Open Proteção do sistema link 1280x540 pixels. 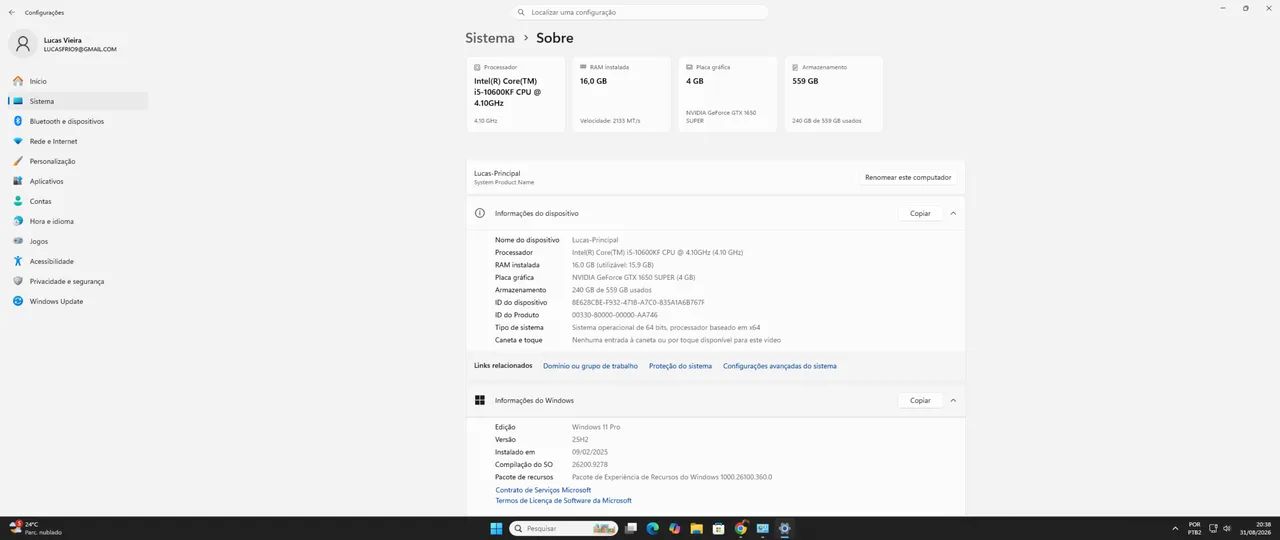(x=680, y=366)
